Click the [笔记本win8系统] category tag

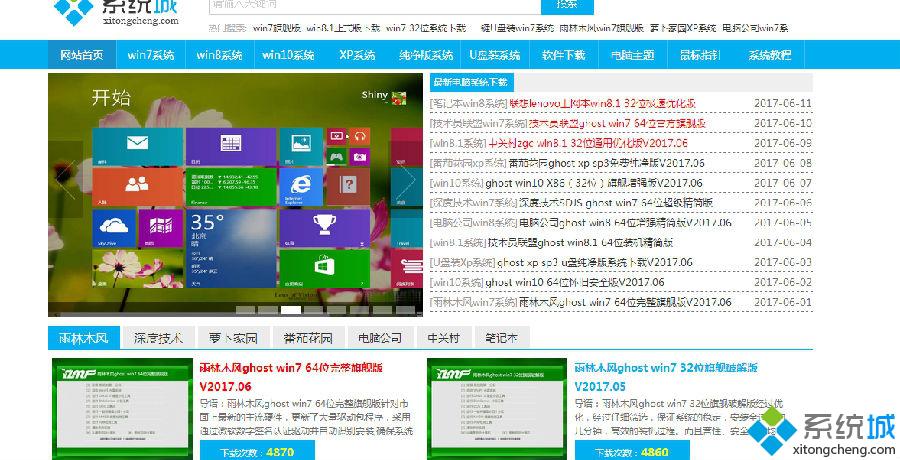(468, 103)
